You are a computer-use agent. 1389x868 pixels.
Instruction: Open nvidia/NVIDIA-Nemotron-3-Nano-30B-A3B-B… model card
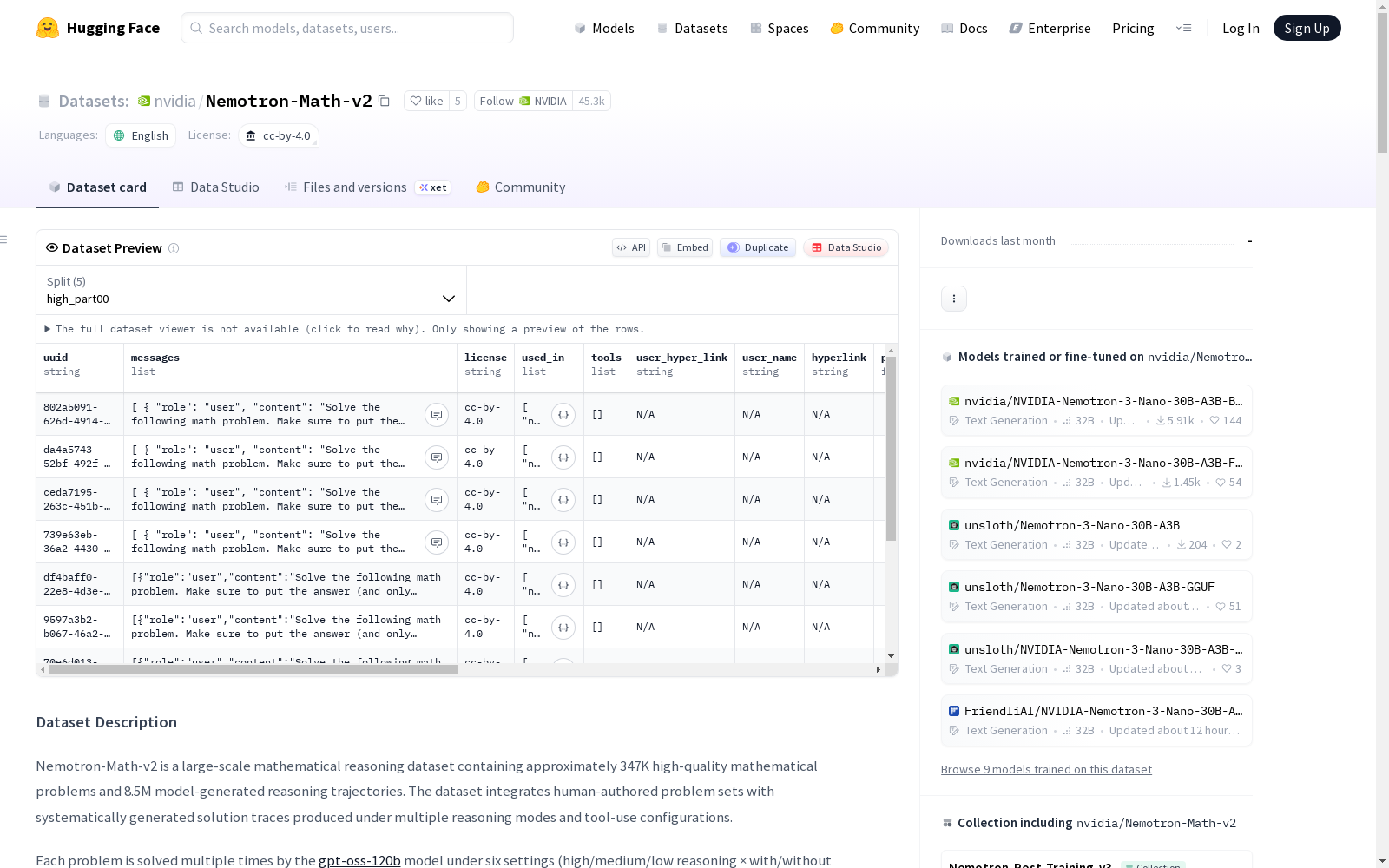(x=1096, y=411)
